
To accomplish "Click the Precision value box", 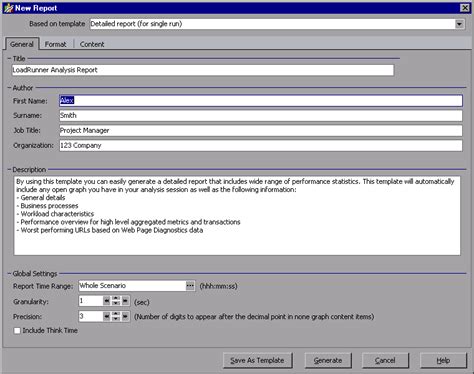I will tap(90, 316).
